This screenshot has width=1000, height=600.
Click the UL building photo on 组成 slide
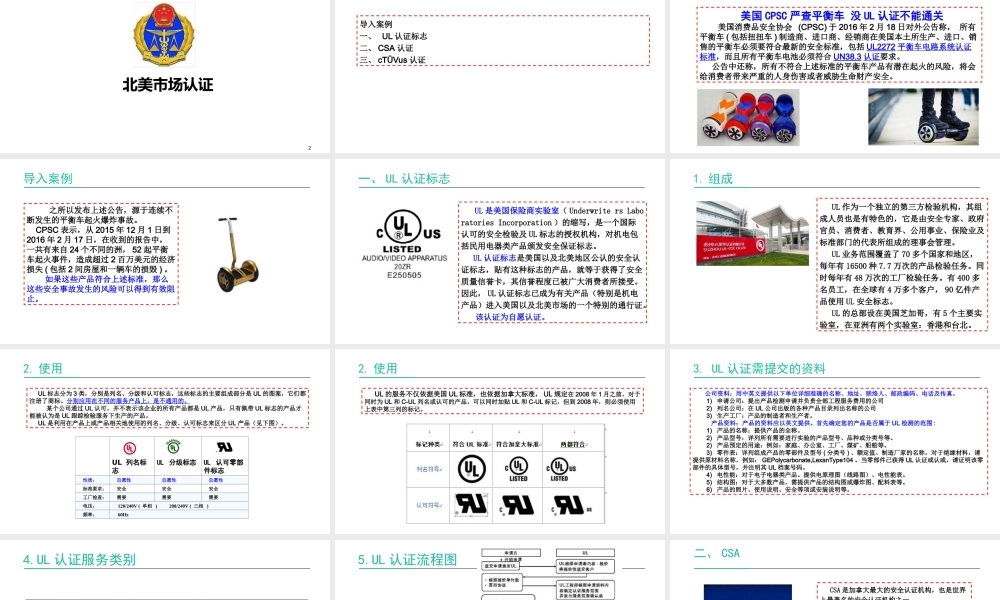[745, 235]
